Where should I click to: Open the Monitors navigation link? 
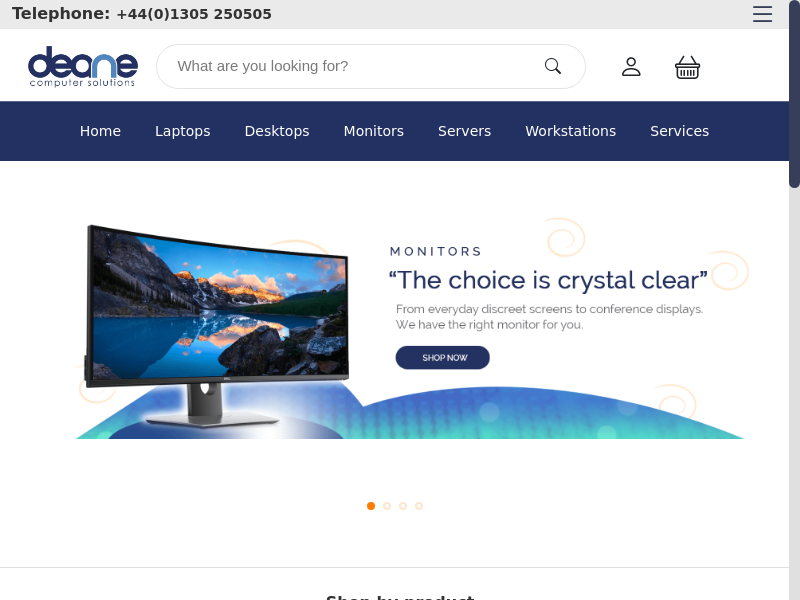click(x=373, y=131)
